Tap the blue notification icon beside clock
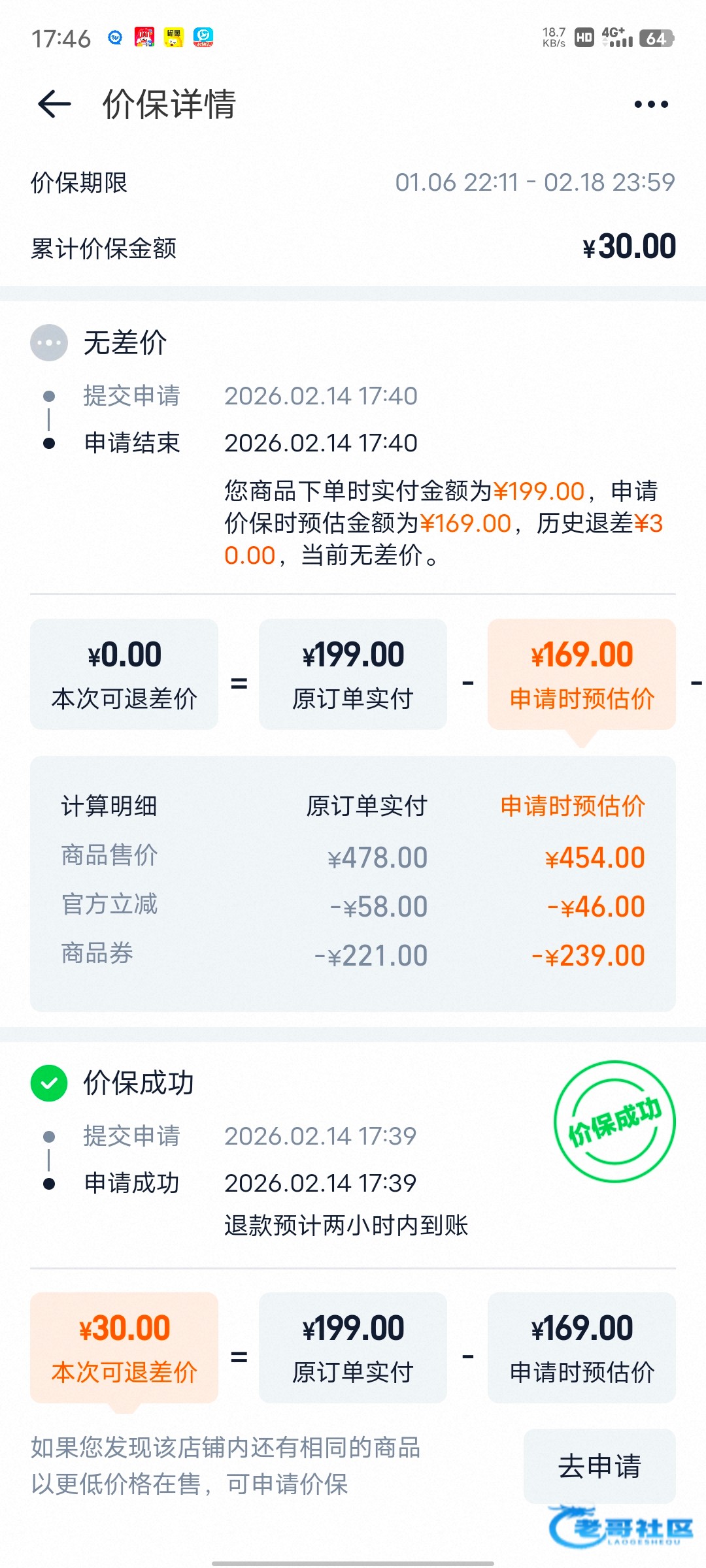The width and height of the screenshot is (706, 1568). tap(116, 38)
